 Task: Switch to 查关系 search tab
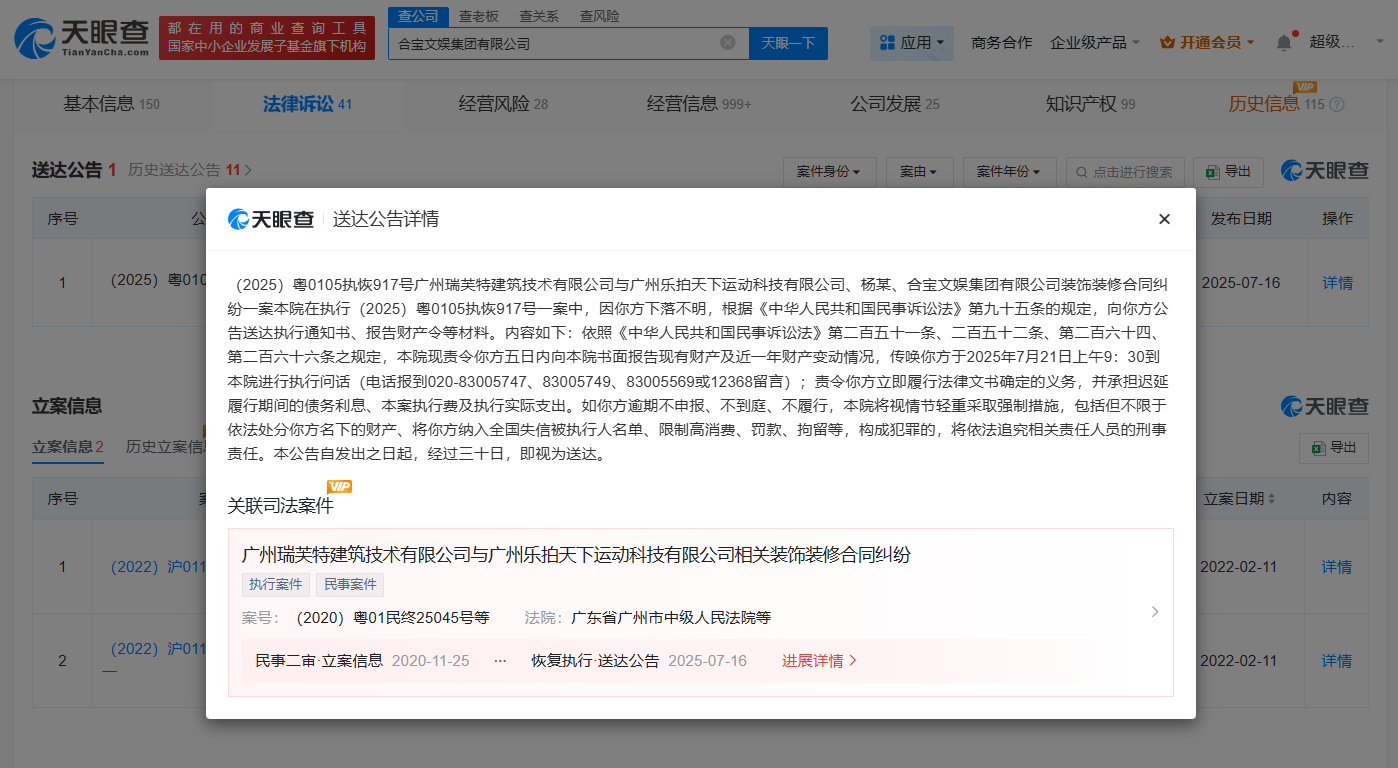pyautogui.click(x=539, y=16)
